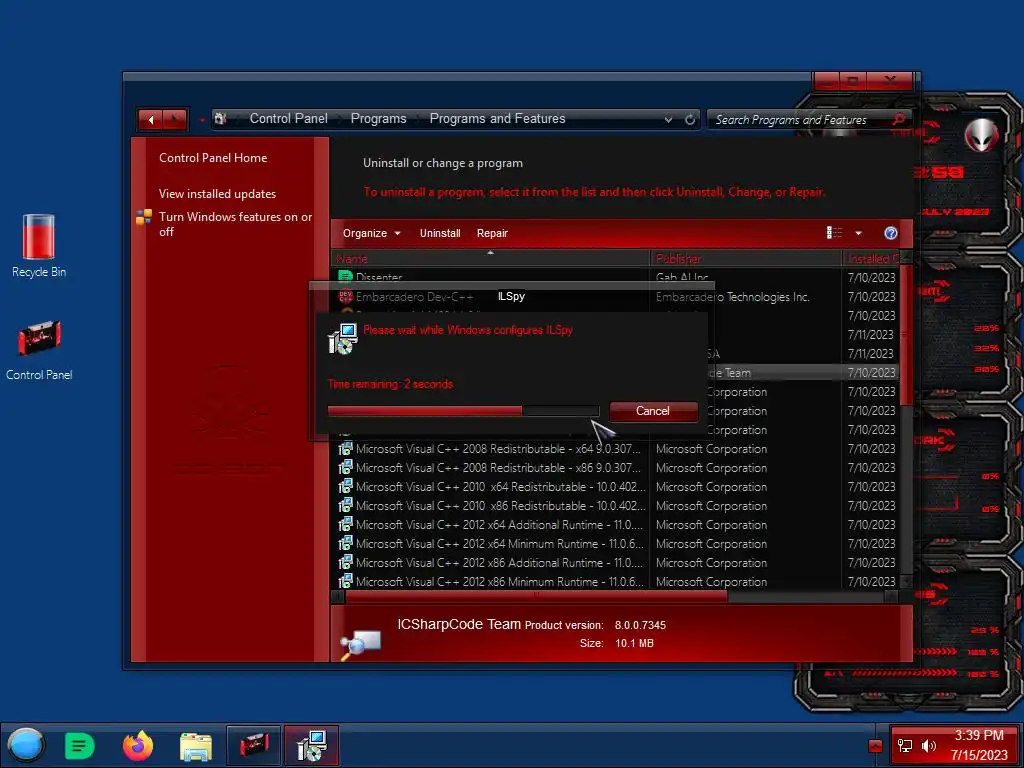Cancel the ILSpy configuration dialog
Image resolution: width=1024 pixels, height=768 pixels.
point(653,411)
